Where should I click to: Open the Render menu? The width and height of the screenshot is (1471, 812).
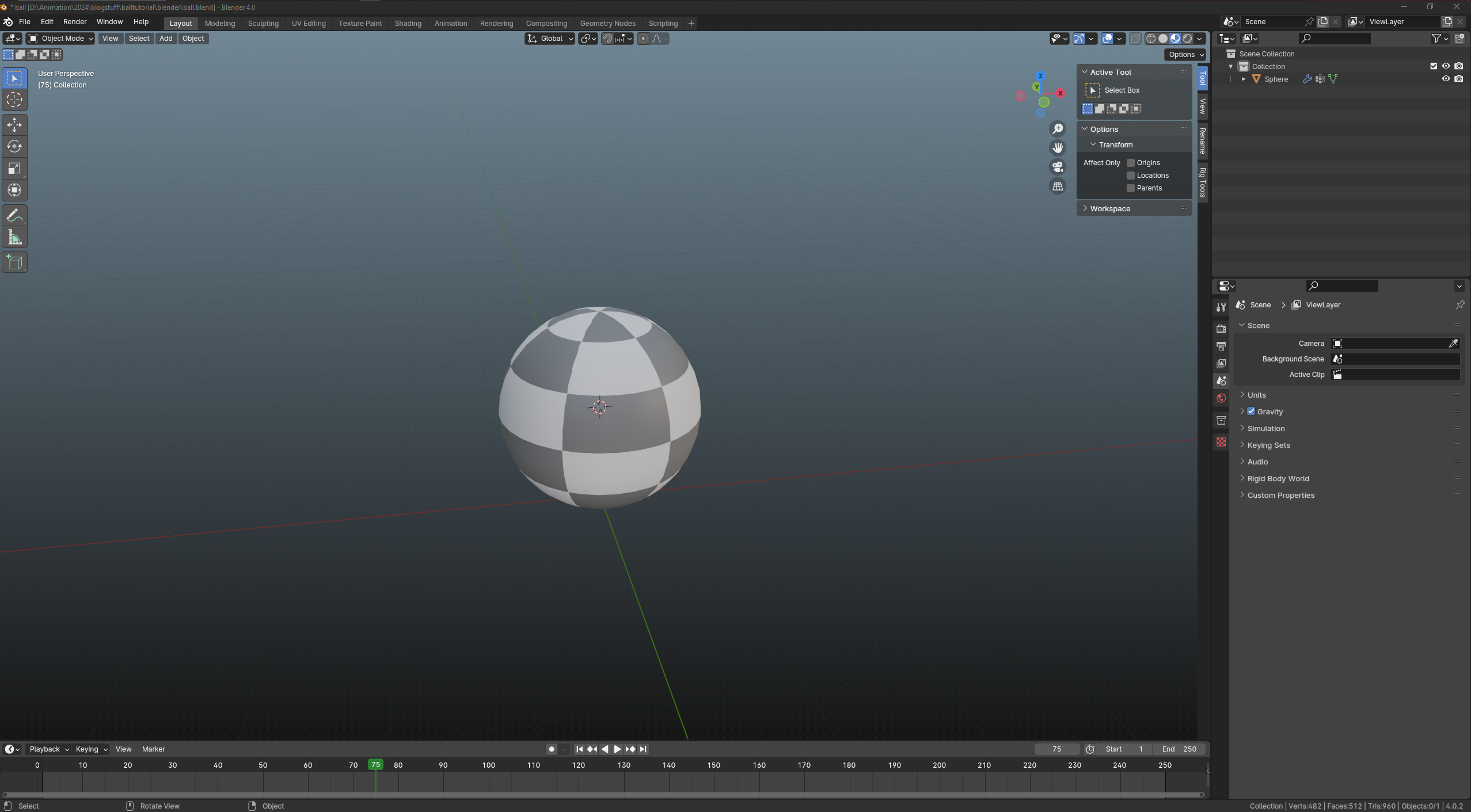coord(74,22)
